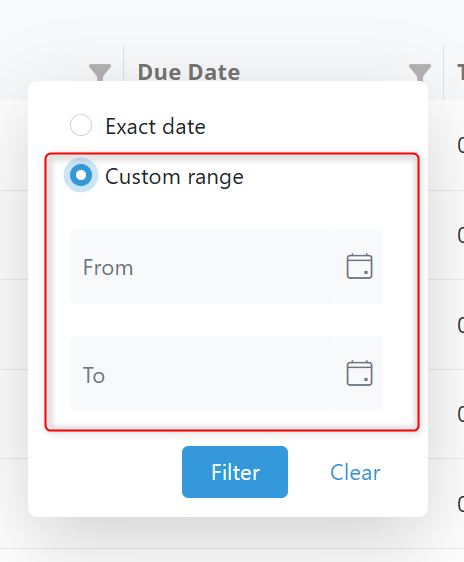This screenshot has width=464, height=562.
Task: Select the Exact date radio button
Action: (x=81, y=125)
